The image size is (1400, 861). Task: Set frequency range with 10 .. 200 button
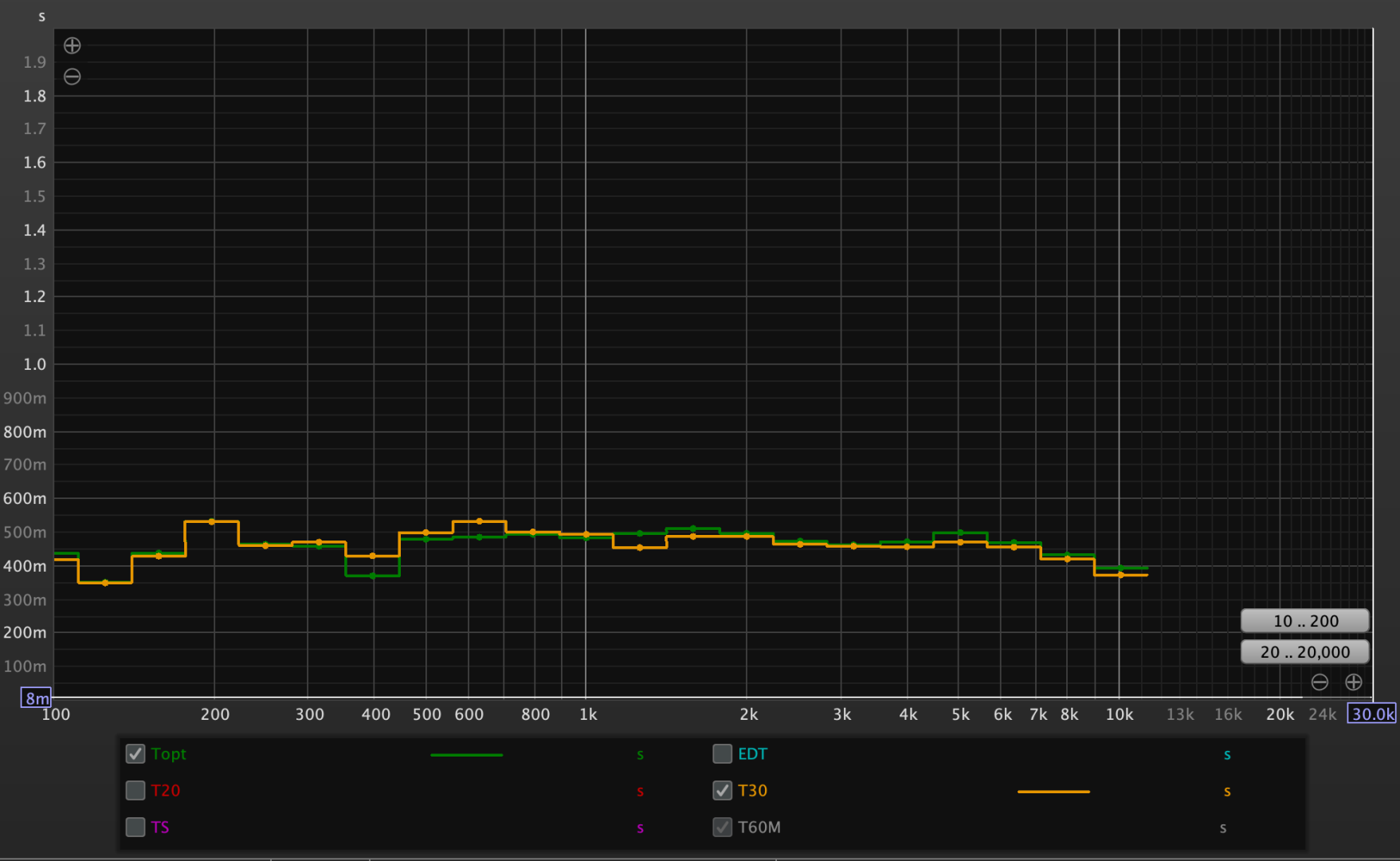click(1305, 621)
